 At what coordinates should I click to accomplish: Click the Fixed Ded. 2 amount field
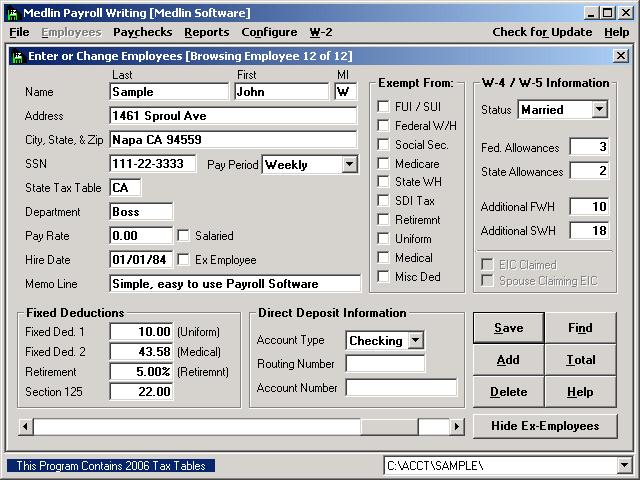141,351
